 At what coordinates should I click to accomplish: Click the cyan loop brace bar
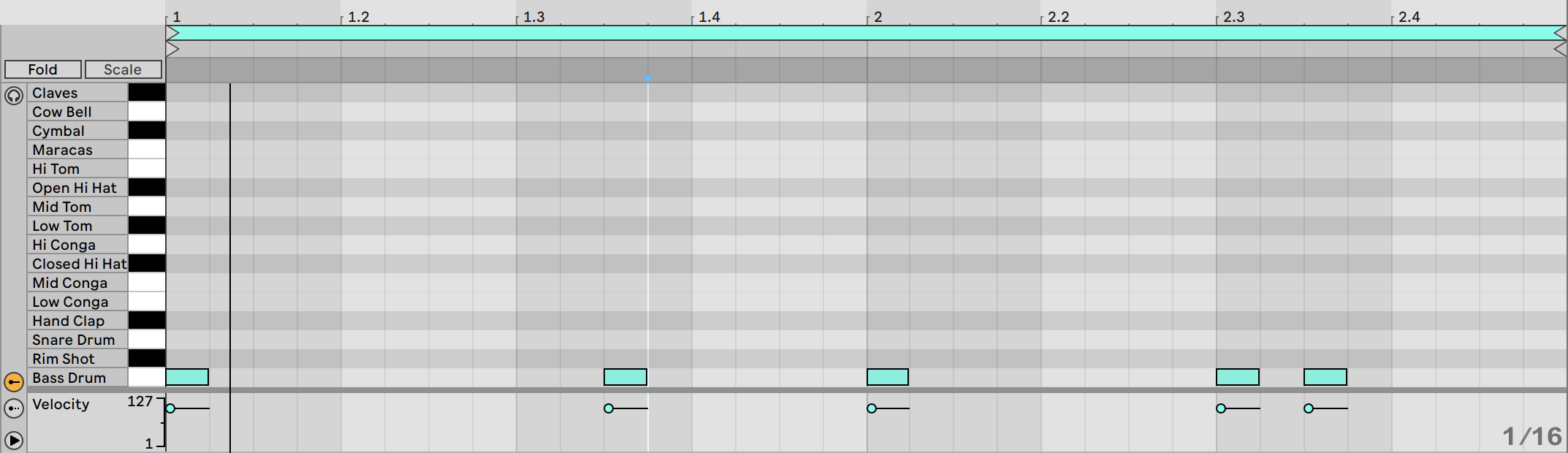tap(867, 33)
